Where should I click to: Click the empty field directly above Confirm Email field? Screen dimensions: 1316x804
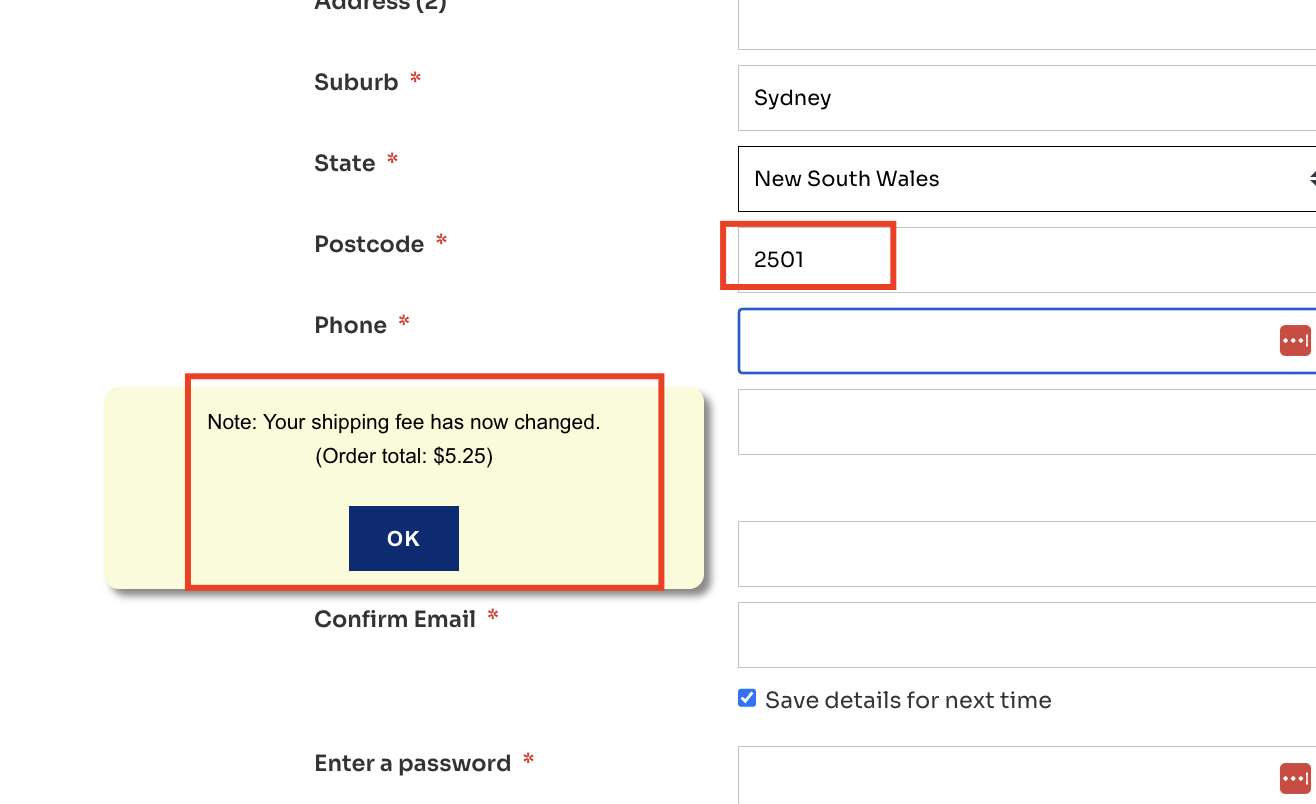coord(1027,554)
